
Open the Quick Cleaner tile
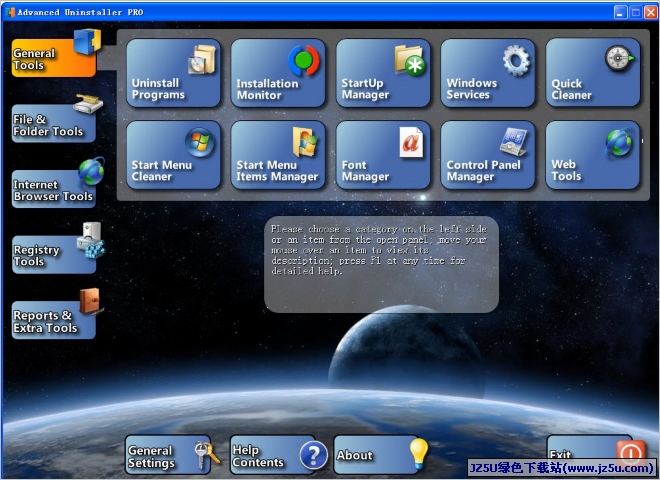(x=593, y=73)
